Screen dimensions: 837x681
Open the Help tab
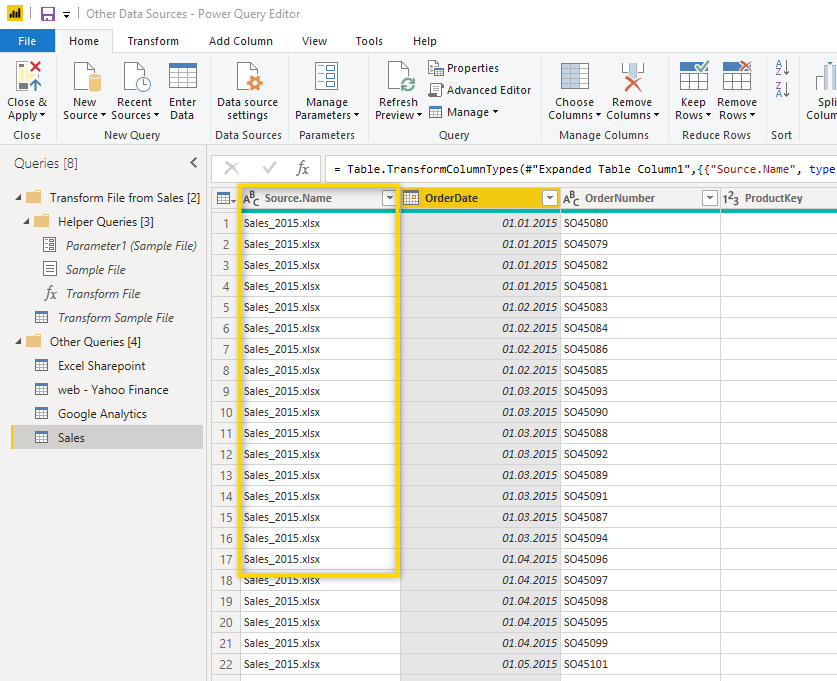pos(424,41)
